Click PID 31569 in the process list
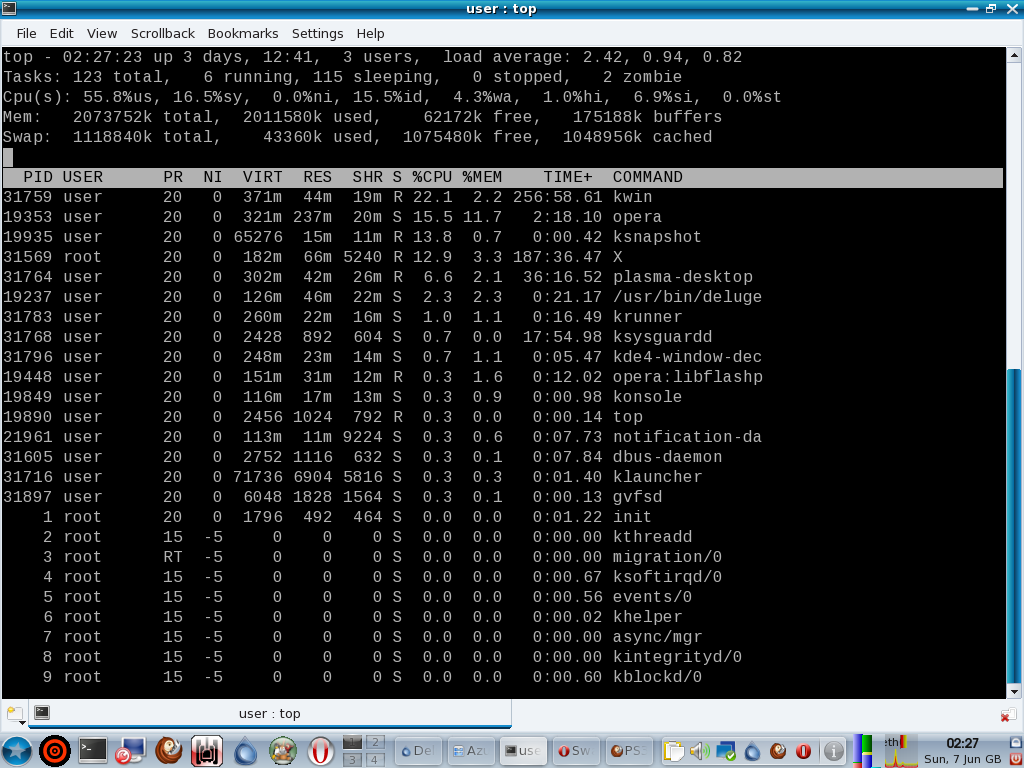Image resolution: width=1024 pixels, height=768 pixels. click(27, 257)
